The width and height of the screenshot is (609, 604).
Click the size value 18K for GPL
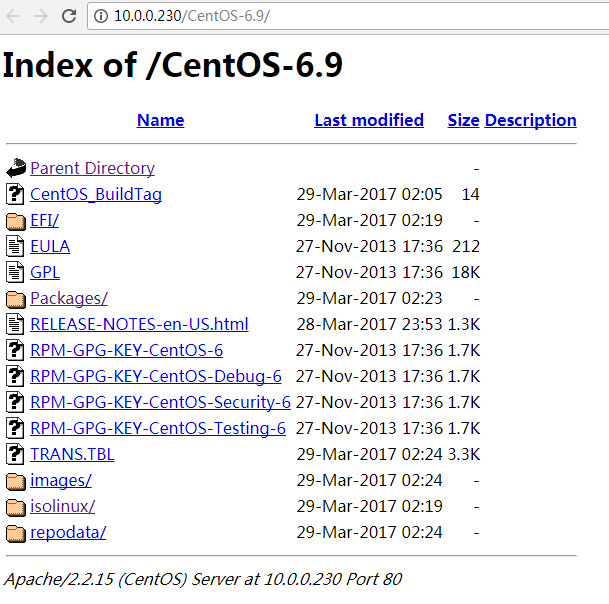[466, 272]
